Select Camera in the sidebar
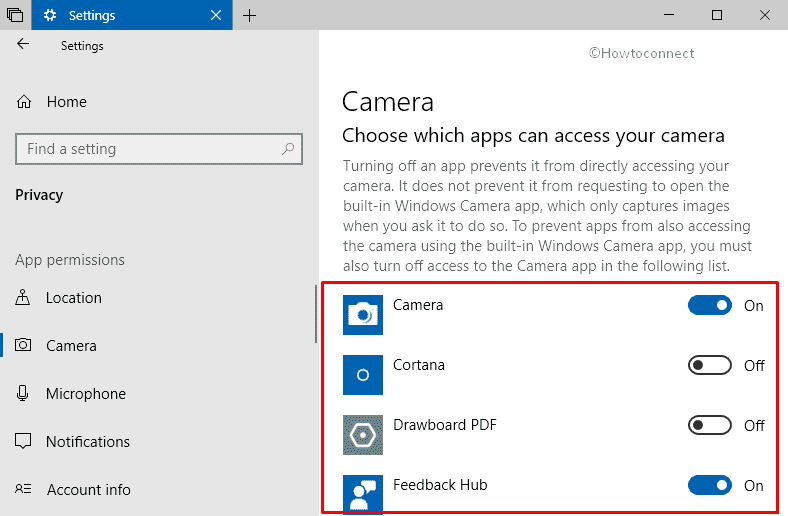This screenshot has width=788, height=516. pyautogui.click(x=71, y=346)
